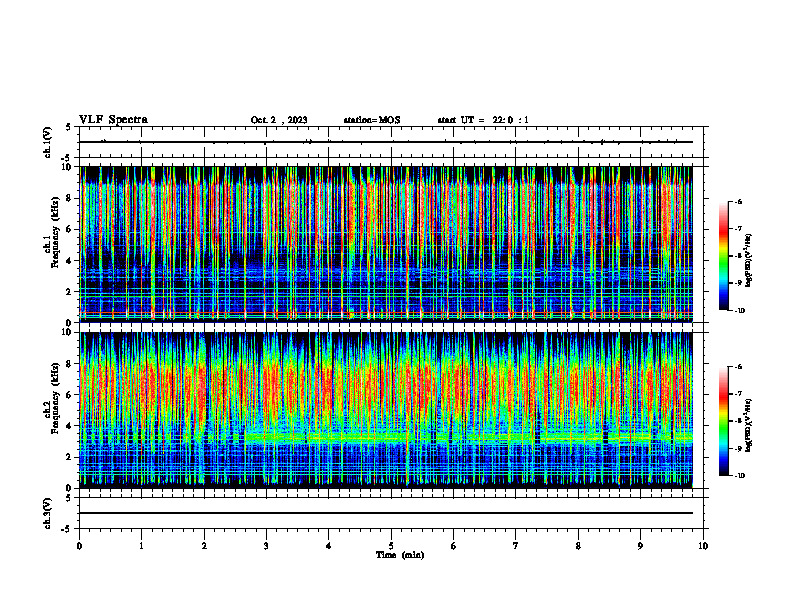Click the "4" kHz tick on ch.2 frequency axis

(70, 426)
